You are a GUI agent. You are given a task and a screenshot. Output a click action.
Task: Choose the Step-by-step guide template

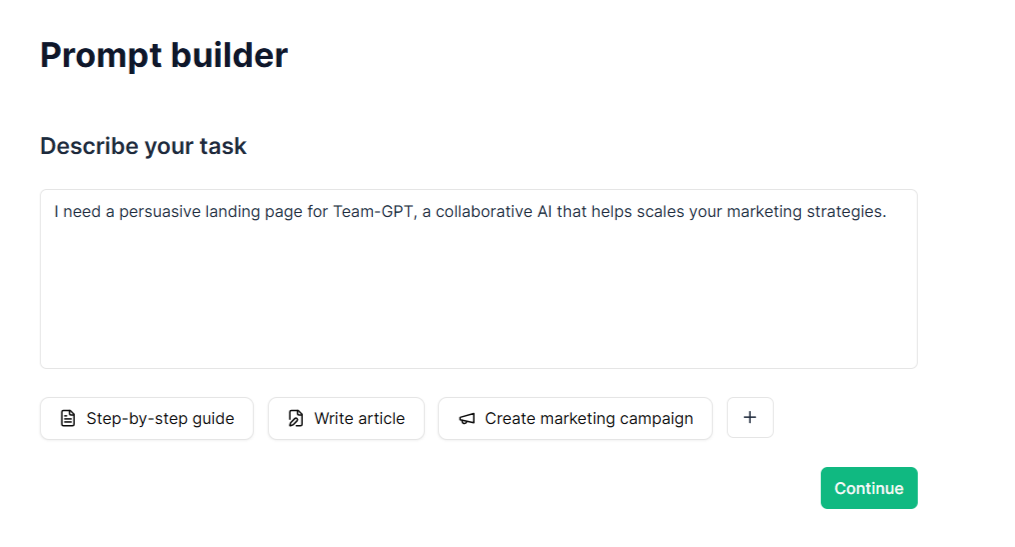click(x=147, y=418)
